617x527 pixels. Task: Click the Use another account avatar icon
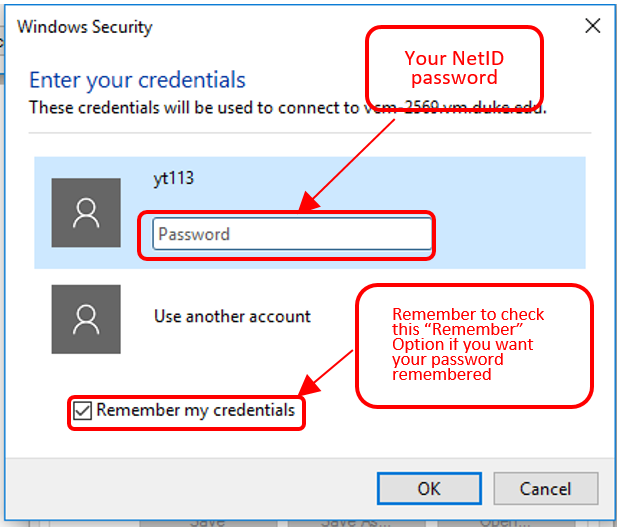86,319
